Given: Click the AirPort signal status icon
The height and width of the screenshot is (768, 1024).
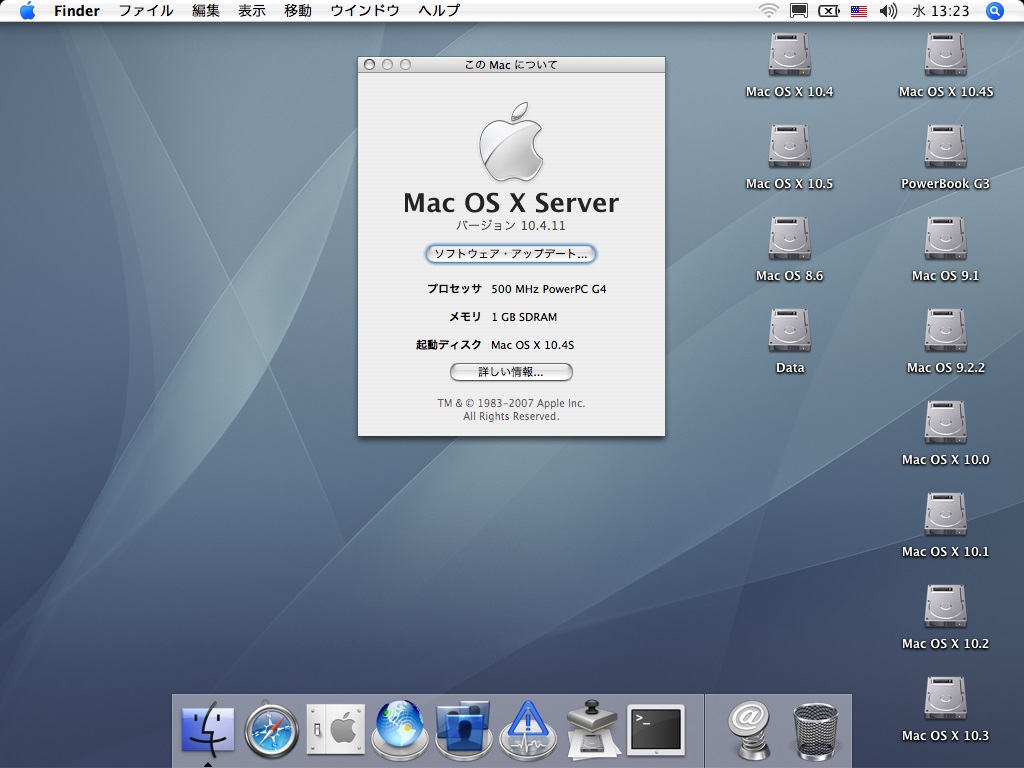Looking at the screenshot, I should click(769, 10).
